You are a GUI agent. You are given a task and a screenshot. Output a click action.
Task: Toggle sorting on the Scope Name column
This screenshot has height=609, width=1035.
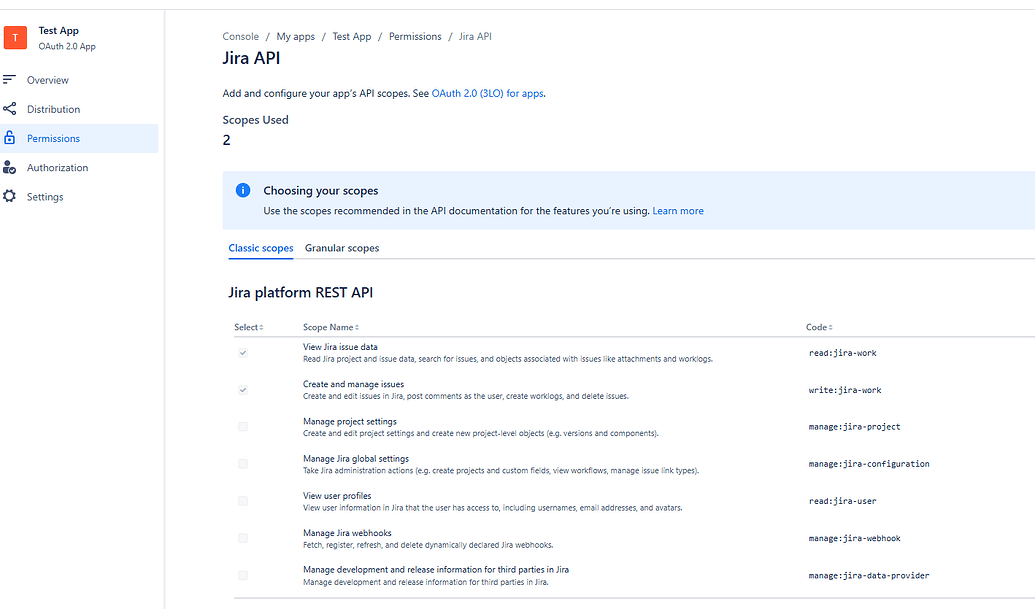pos(357,327)
